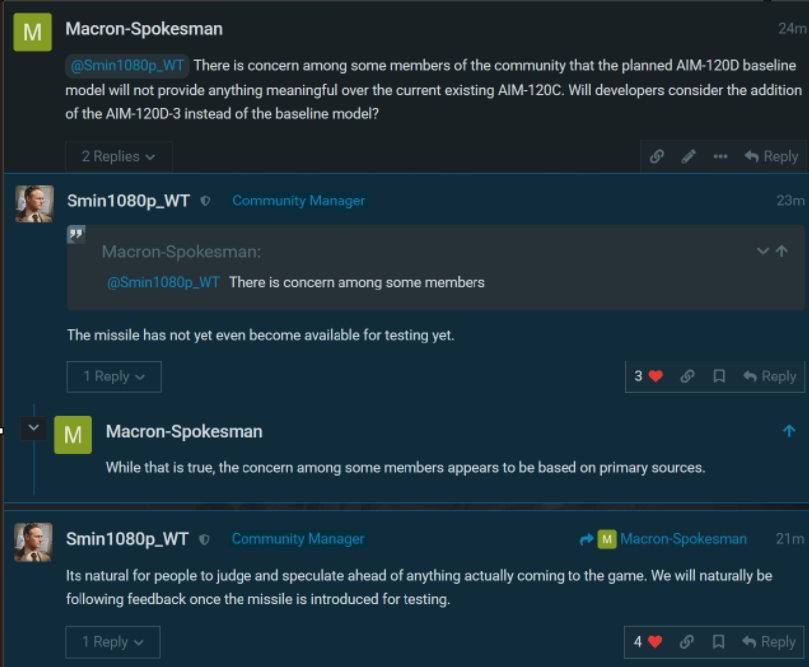
Task: Expand the quoted Macron-Spokesman text chevron
Action: [x=763, y=251]
